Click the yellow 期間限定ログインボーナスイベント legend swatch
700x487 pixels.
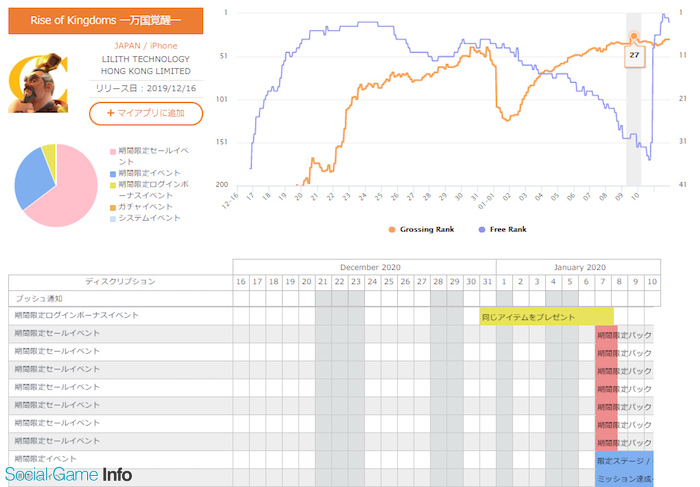click(x=113, y=185)
